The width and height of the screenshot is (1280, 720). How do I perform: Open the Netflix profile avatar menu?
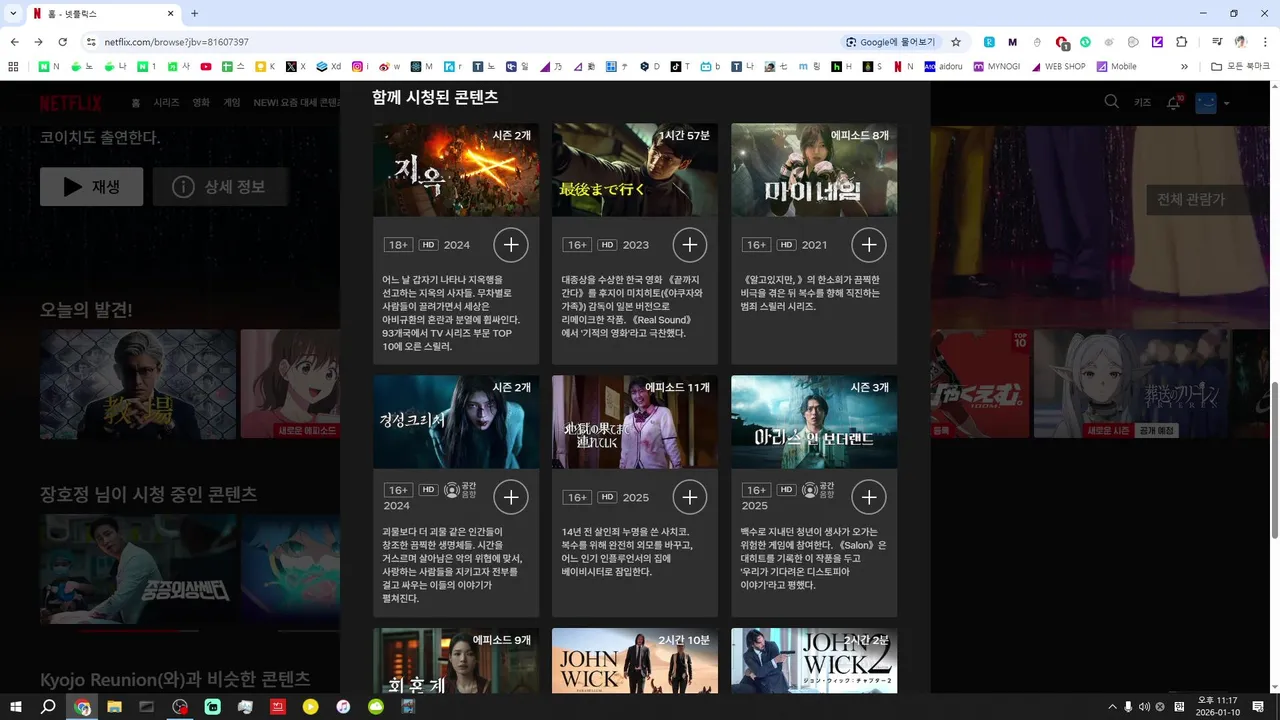1206,103
